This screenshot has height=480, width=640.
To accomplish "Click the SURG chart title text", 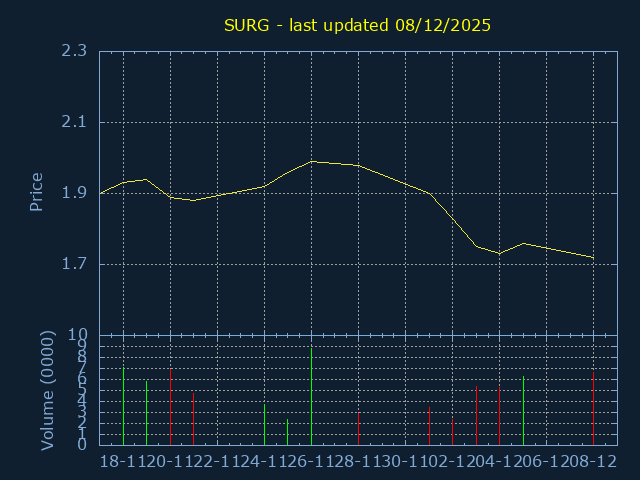I will 357,25.
